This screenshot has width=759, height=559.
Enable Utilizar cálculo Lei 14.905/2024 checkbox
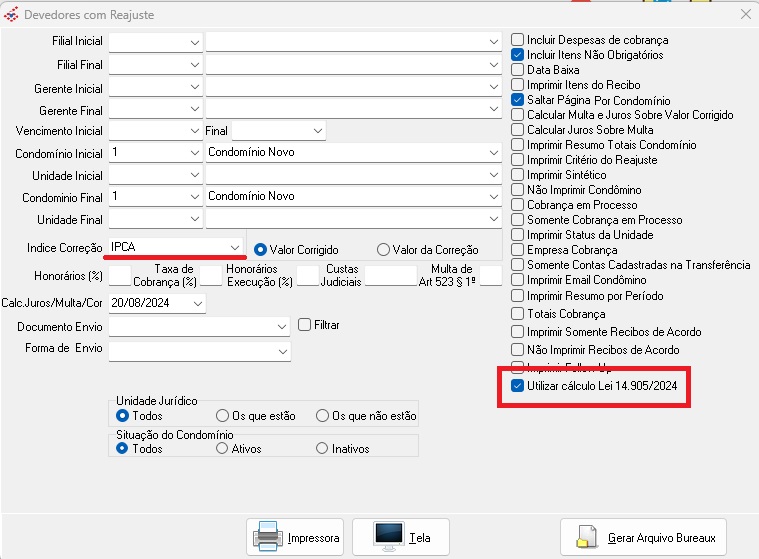[517, 385]
